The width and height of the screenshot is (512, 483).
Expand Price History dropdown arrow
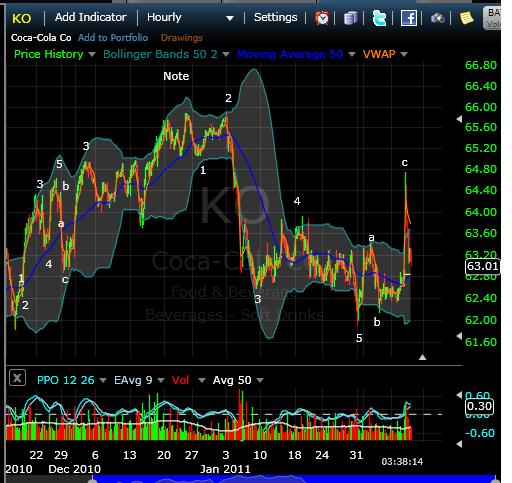tap(92, 54)
